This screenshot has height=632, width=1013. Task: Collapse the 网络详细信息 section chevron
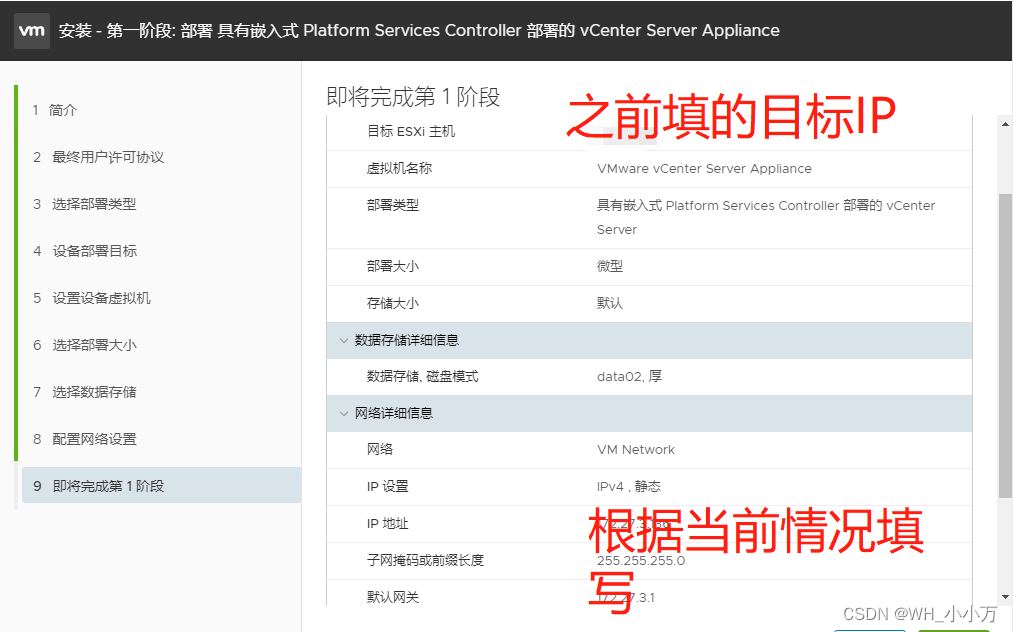tap(344, 414)
